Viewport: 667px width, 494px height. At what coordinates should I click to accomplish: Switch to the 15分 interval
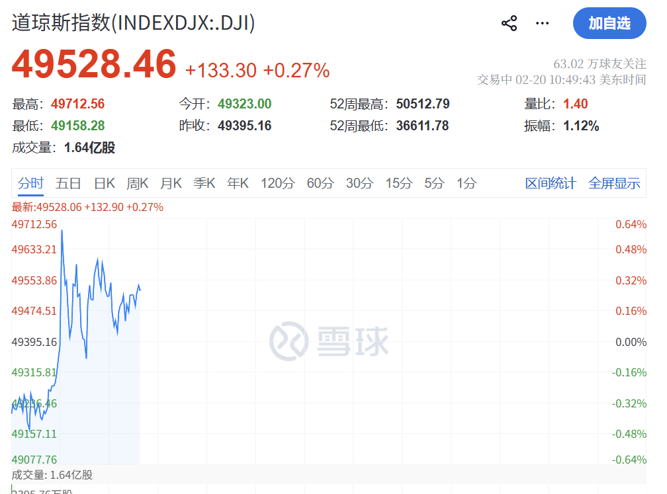[399, 183]
